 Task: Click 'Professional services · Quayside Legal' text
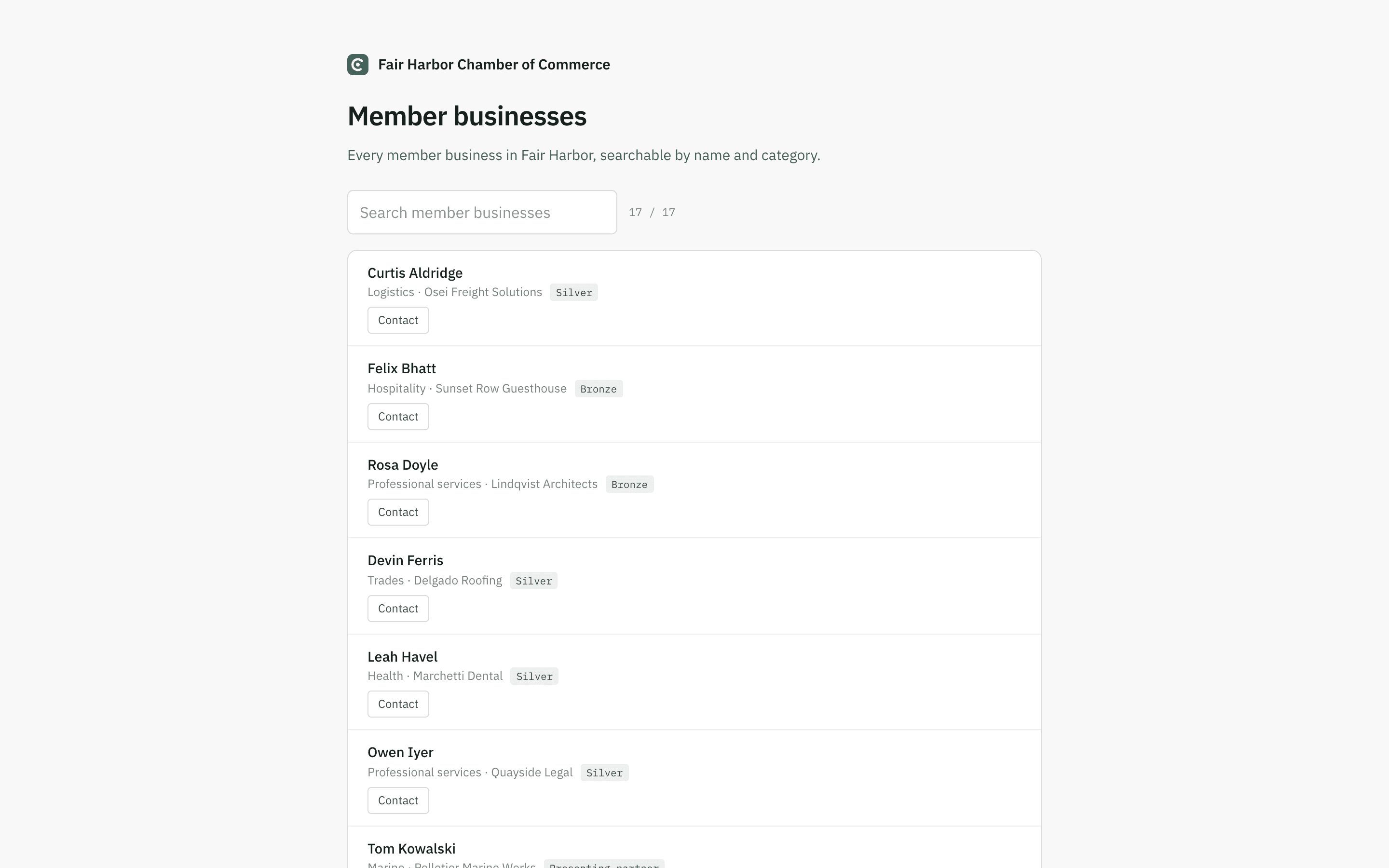[x=470, y=772]
